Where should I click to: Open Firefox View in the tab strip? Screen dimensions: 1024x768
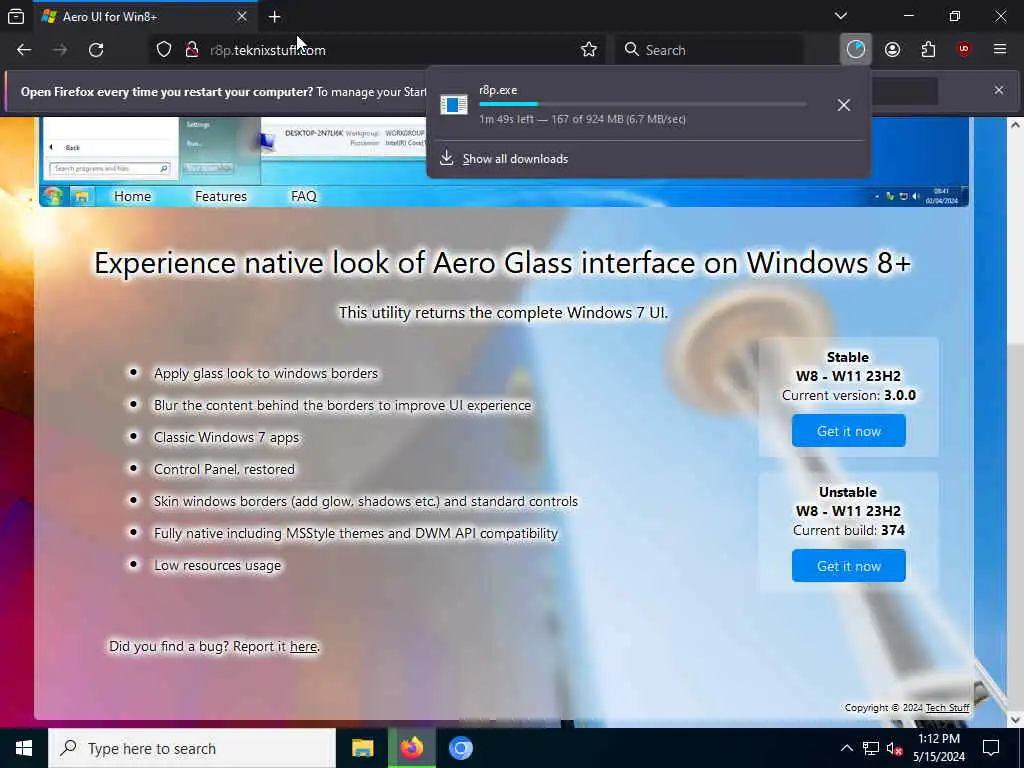[16, 16]
